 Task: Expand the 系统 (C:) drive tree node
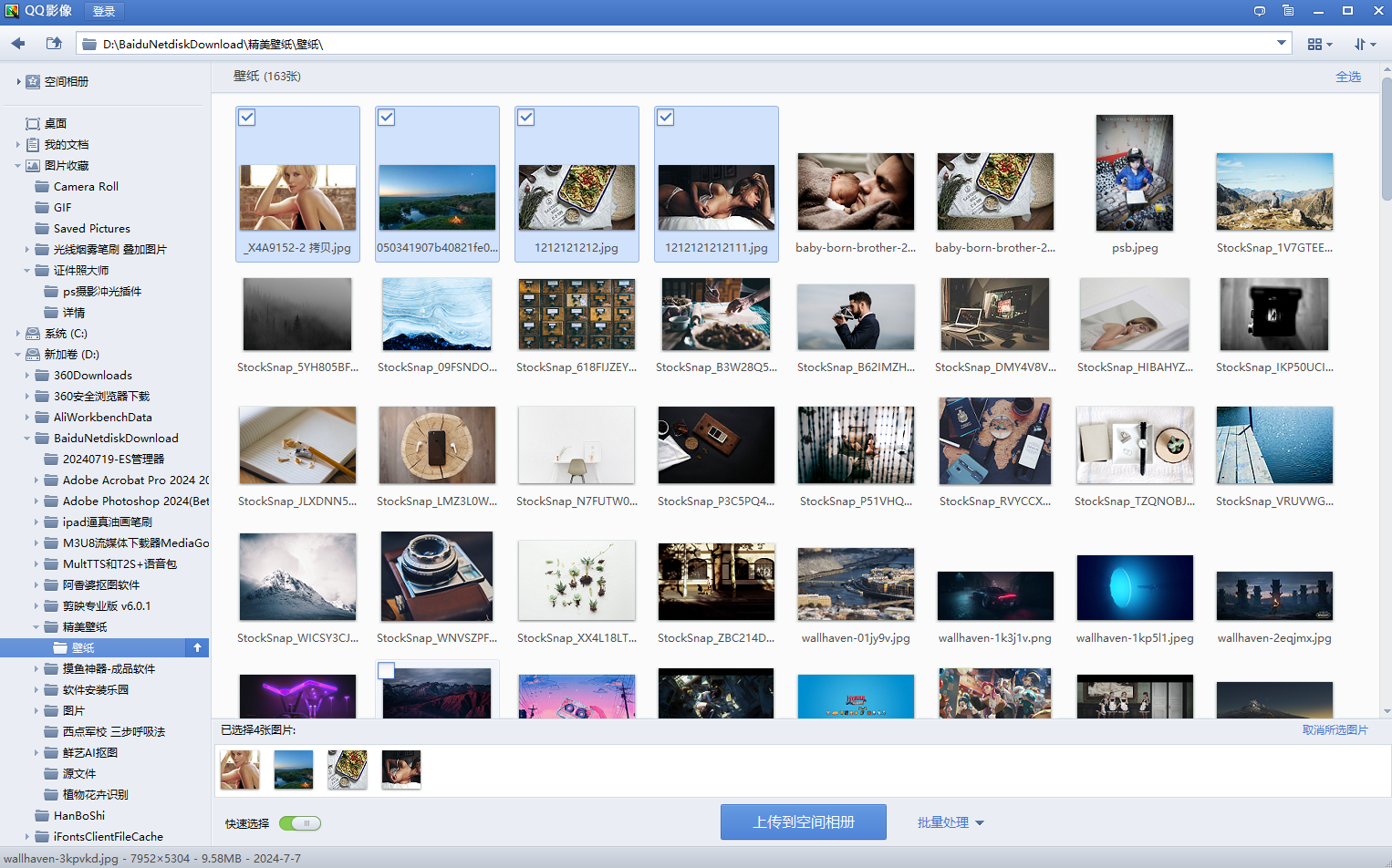click(x=18, y=334)
